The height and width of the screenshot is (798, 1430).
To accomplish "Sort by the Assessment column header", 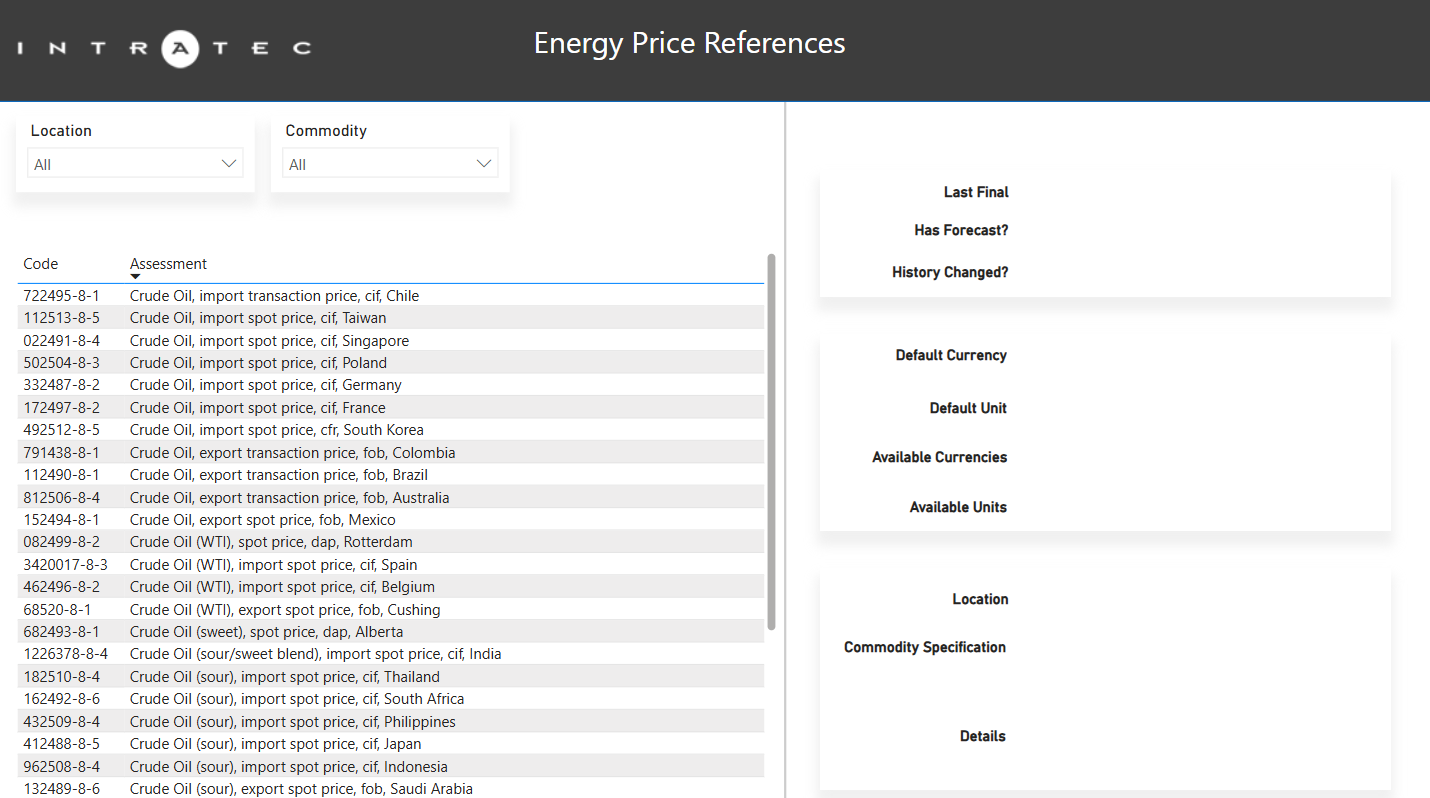I will 168,264.
